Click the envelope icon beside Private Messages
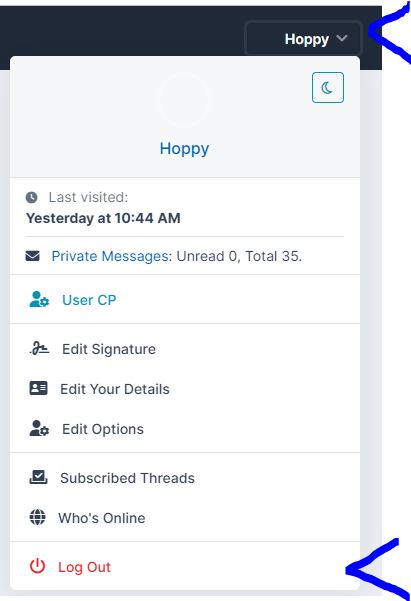The height and width of the screenshot is (601, 411). pyautogui.click(x=33, y=256)
